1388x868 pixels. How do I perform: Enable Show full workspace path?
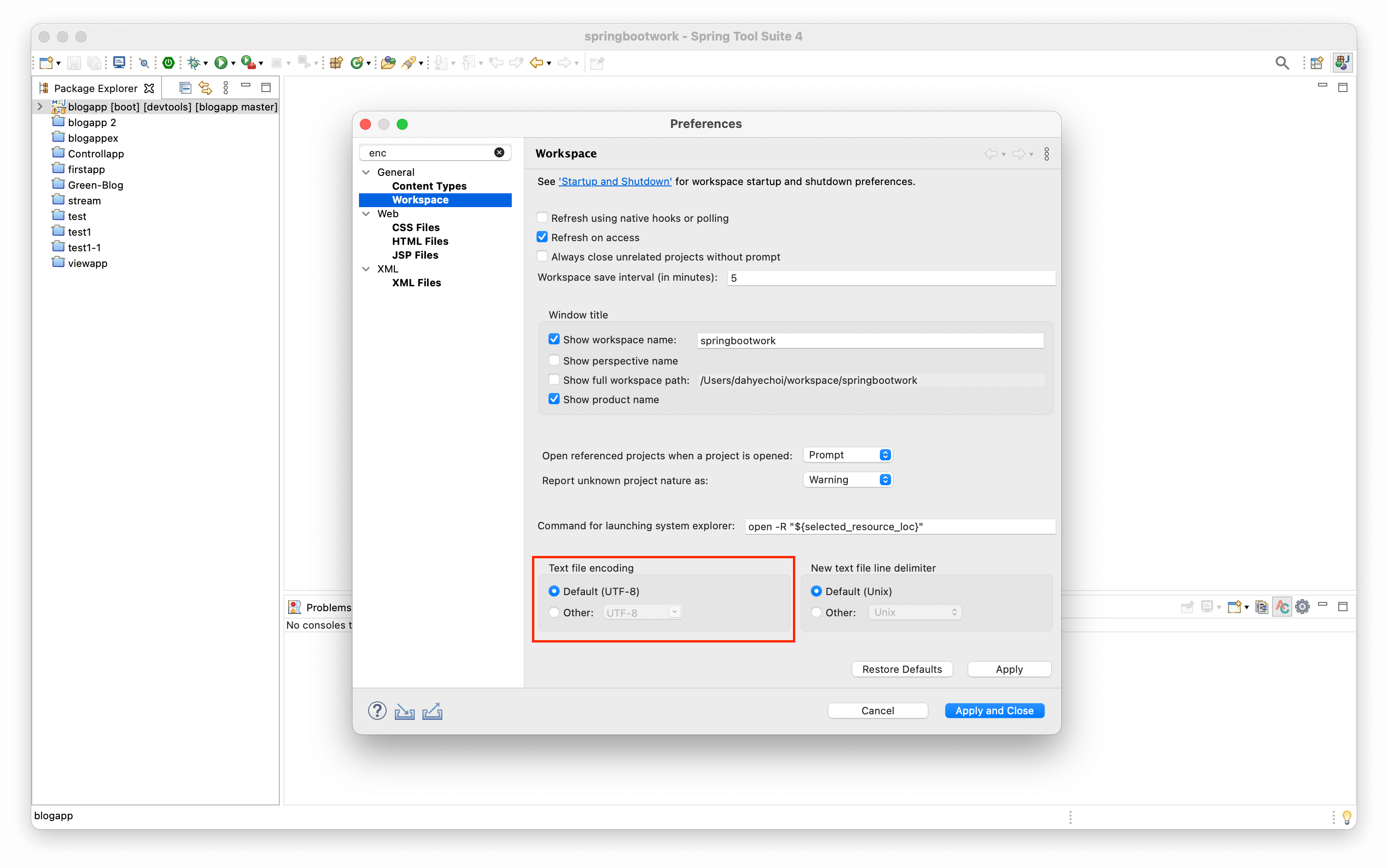(554, 380)
